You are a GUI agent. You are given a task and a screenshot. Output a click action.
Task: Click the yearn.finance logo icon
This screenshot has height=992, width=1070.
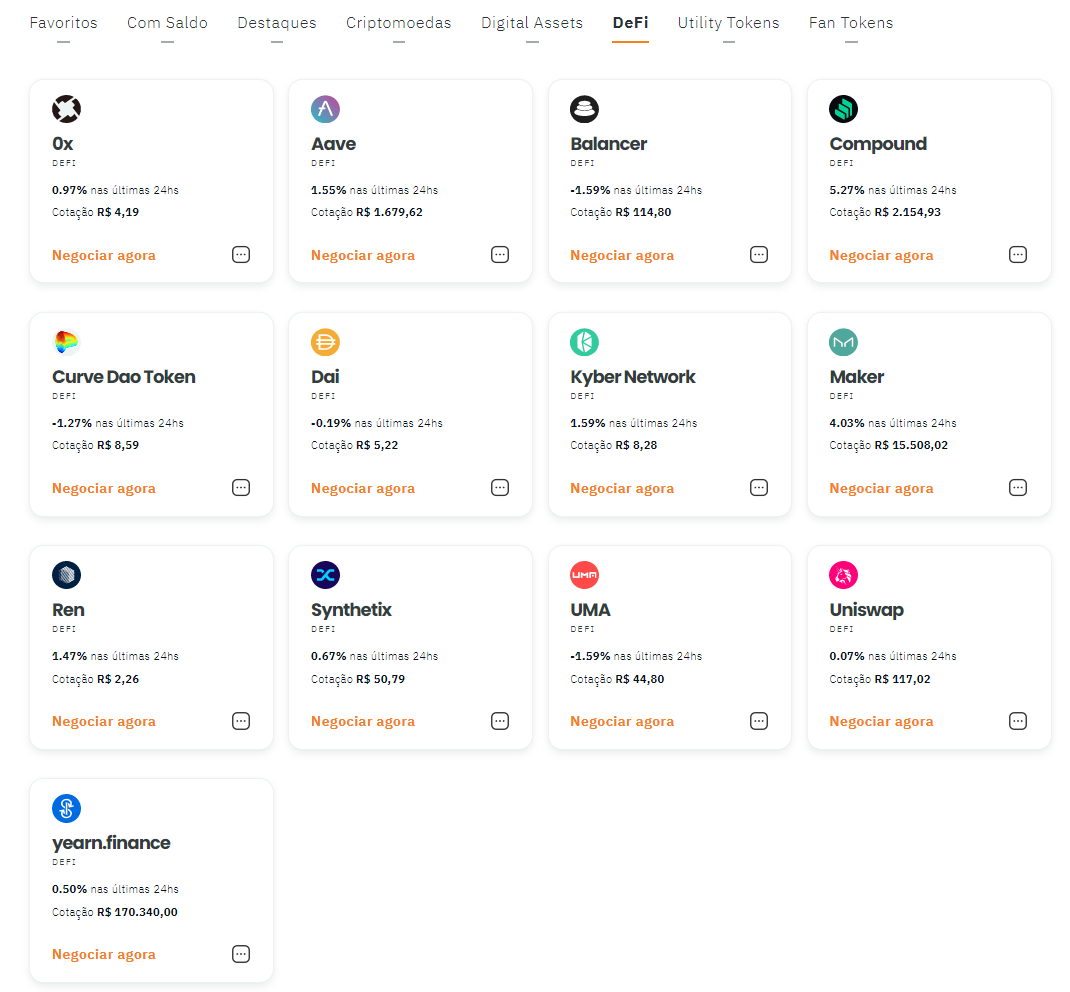(66, 808)
